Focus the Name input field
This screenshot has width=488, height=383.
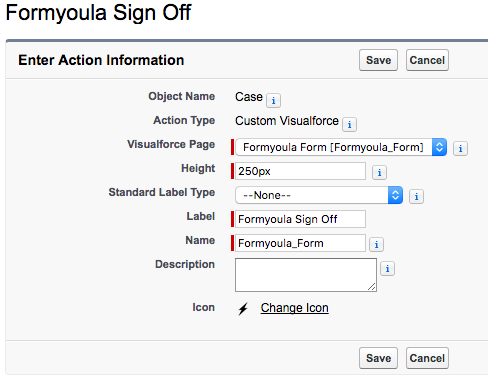tap(300, 243)
